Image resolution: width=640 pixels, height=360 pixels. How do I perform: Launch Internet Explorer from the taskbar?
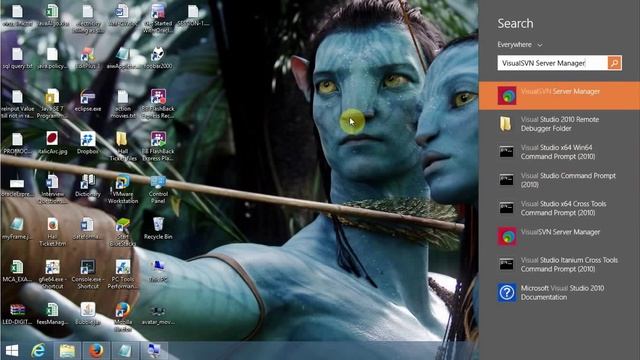point(38,351)
